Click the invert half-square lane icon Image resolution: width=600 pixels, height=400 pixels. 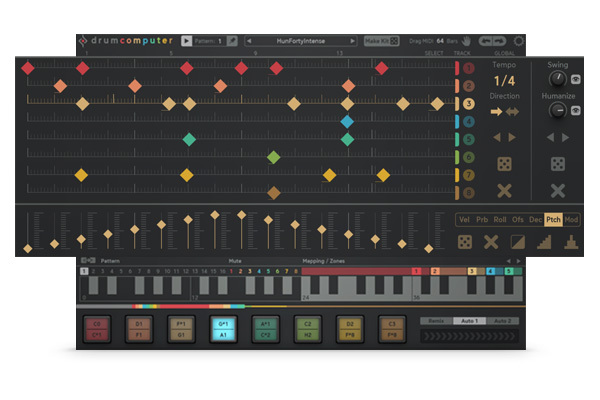[x=518, y=242]
